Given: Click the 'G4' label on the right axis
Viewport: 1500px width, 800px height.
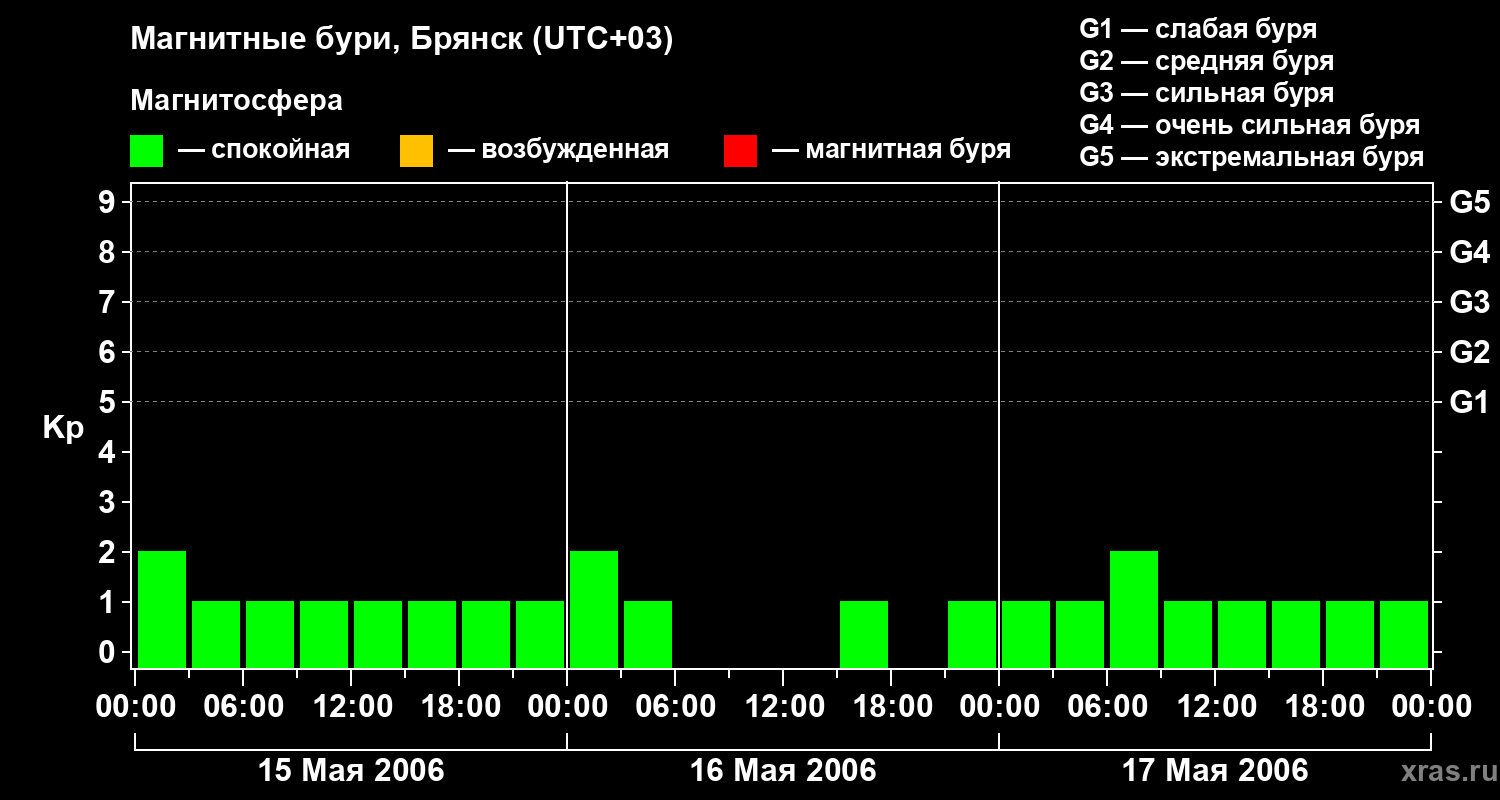Looking at the screenshot, I should point(1470,252).
